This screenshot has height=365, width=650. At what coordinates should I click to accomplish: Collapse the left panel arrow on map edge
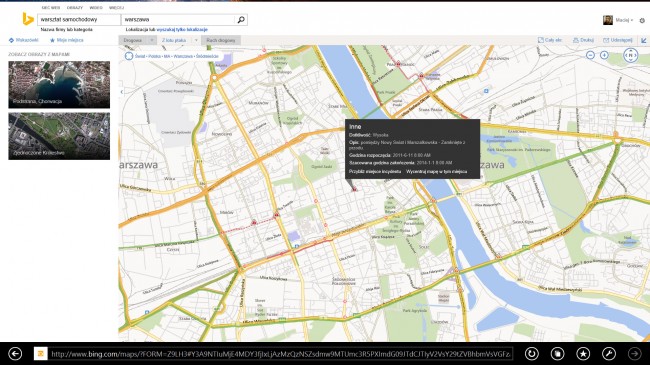[x=121, y=92]
